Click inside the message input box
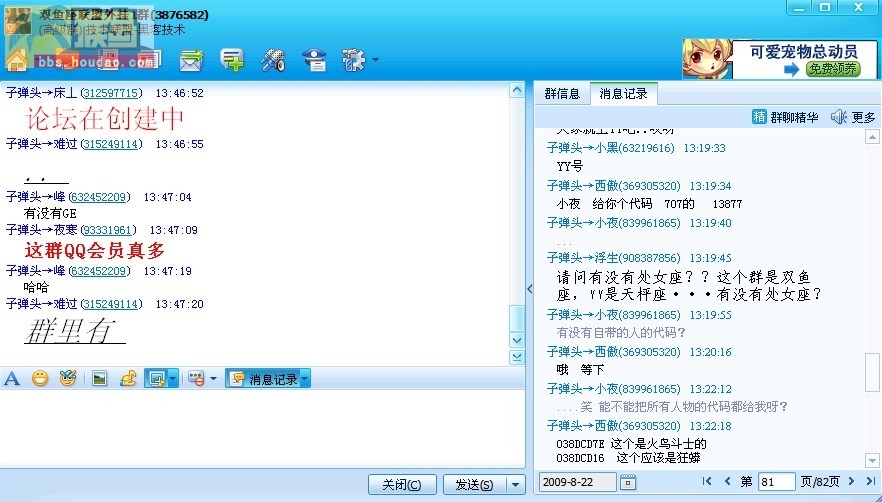This screenshot has height=502, width=882. pos(262,428)
